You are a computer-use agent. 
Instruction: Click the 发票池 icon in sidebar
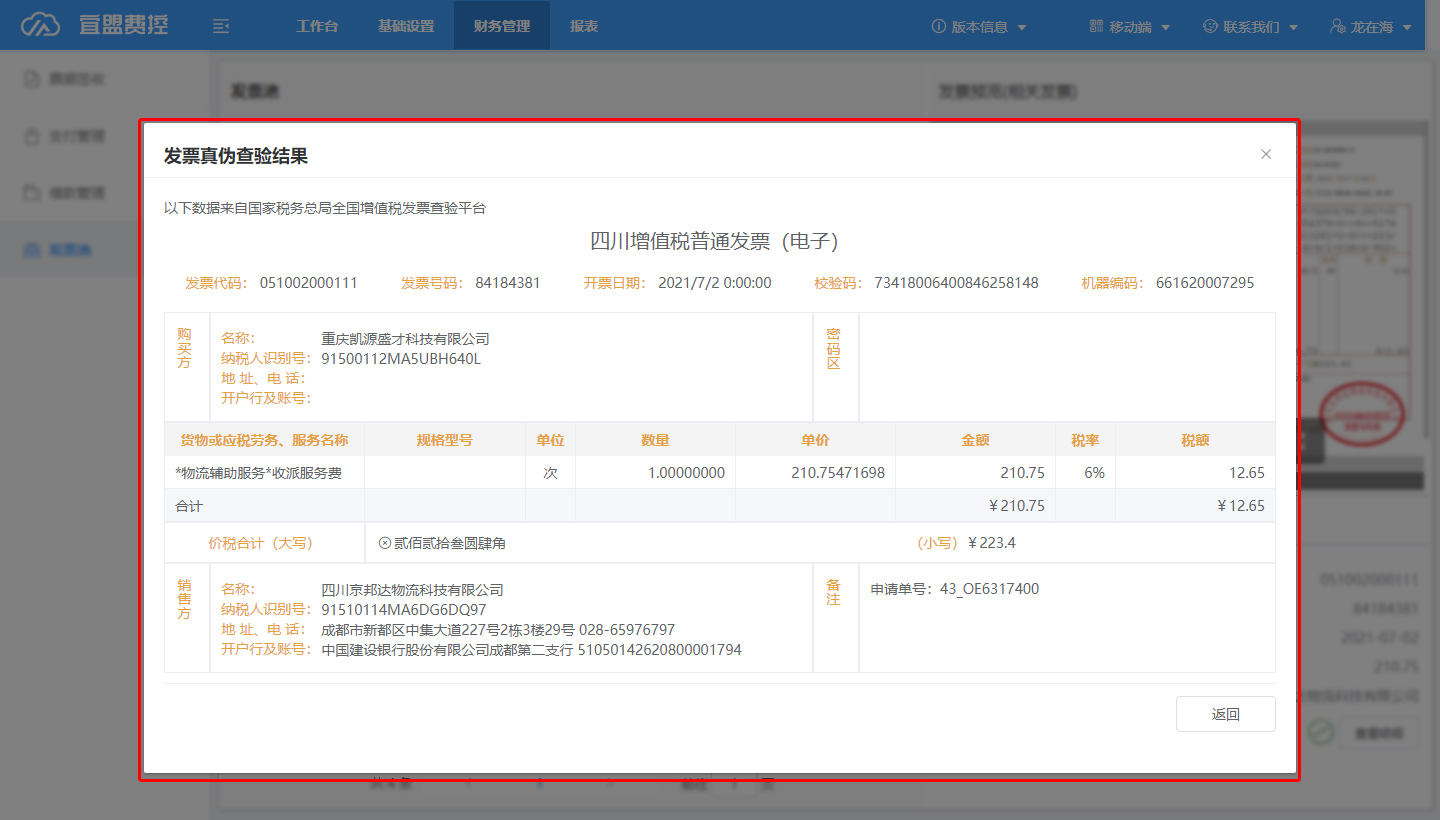(31, 249)
